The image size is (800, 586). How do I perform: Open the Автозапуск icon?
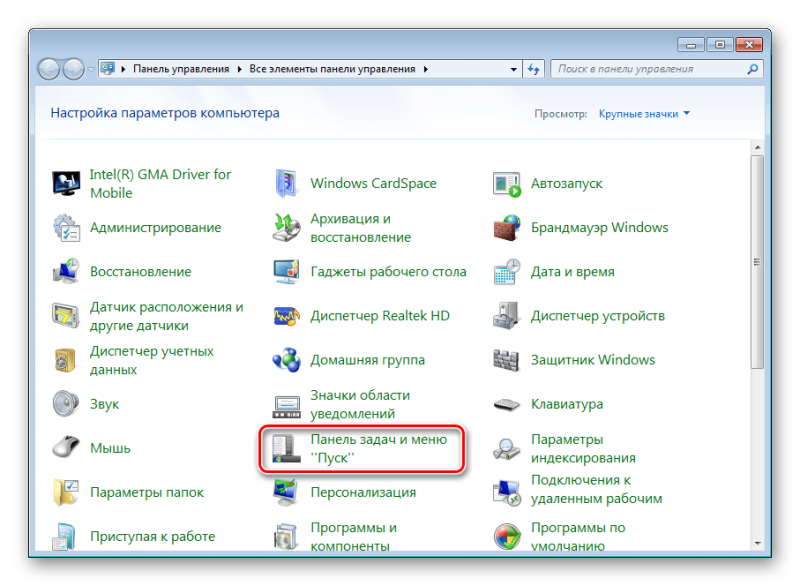(507, 184)
